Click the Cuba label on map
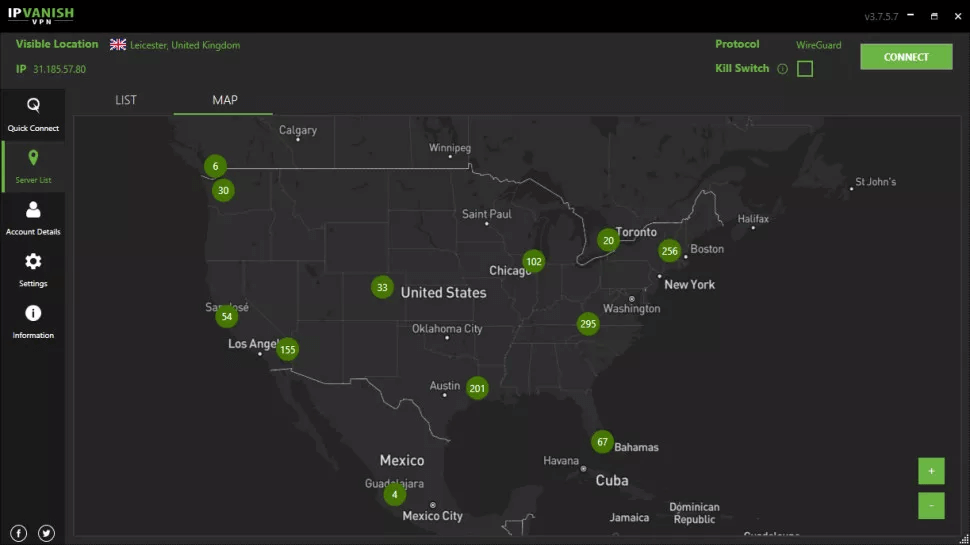Image resolution: width=970 pixels, height=545 pixels. (x=612, y=481)
